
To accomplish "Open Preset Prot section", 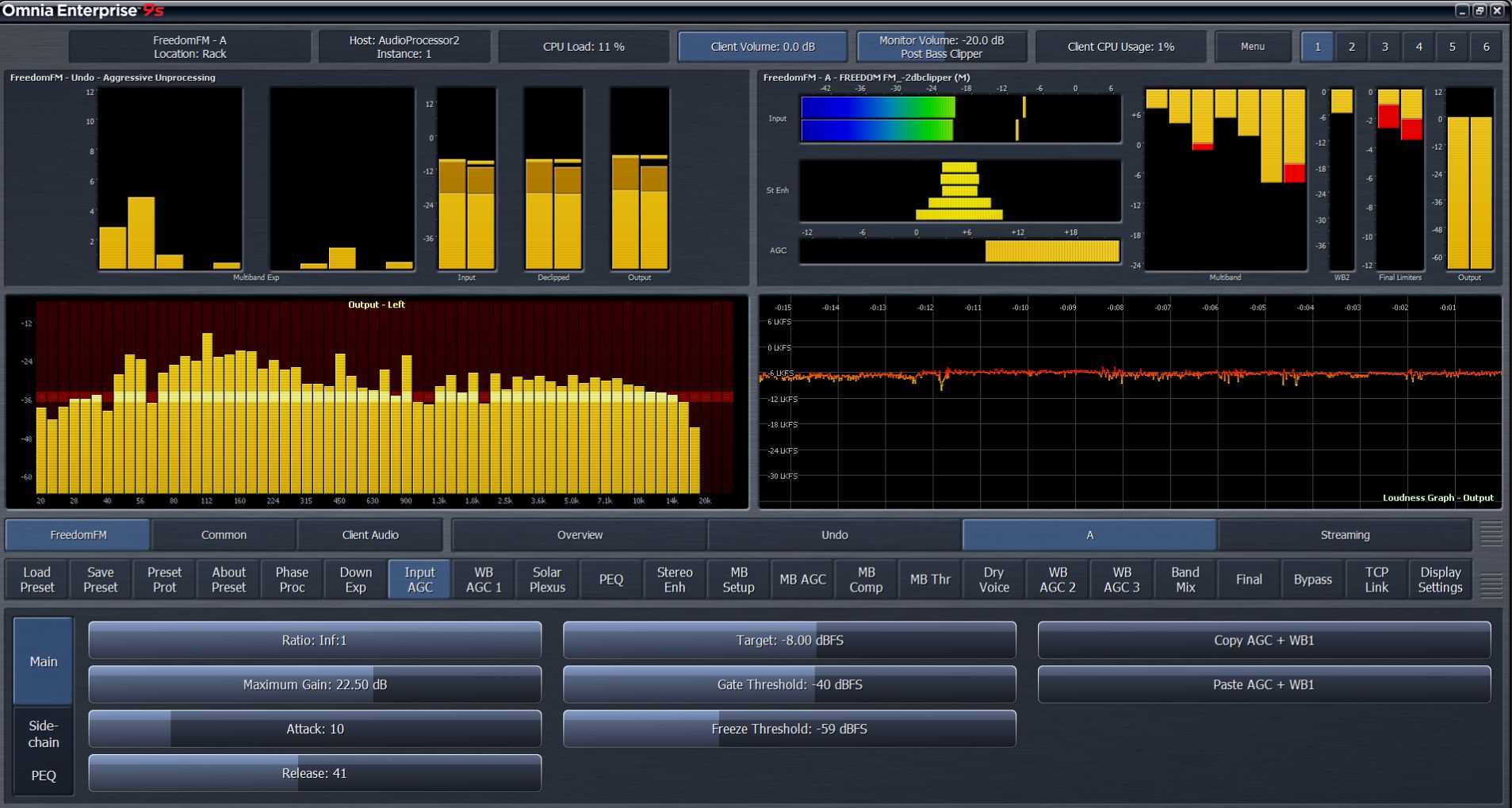I will tap(164, 580).
